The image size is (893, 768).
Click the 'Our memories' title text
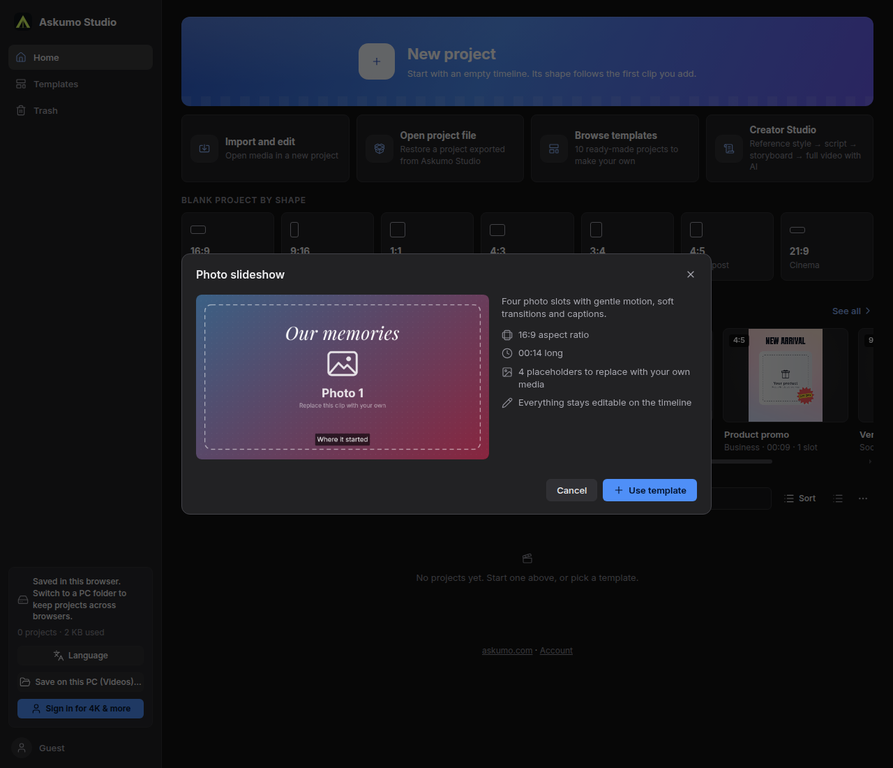[x=342, y=333]
